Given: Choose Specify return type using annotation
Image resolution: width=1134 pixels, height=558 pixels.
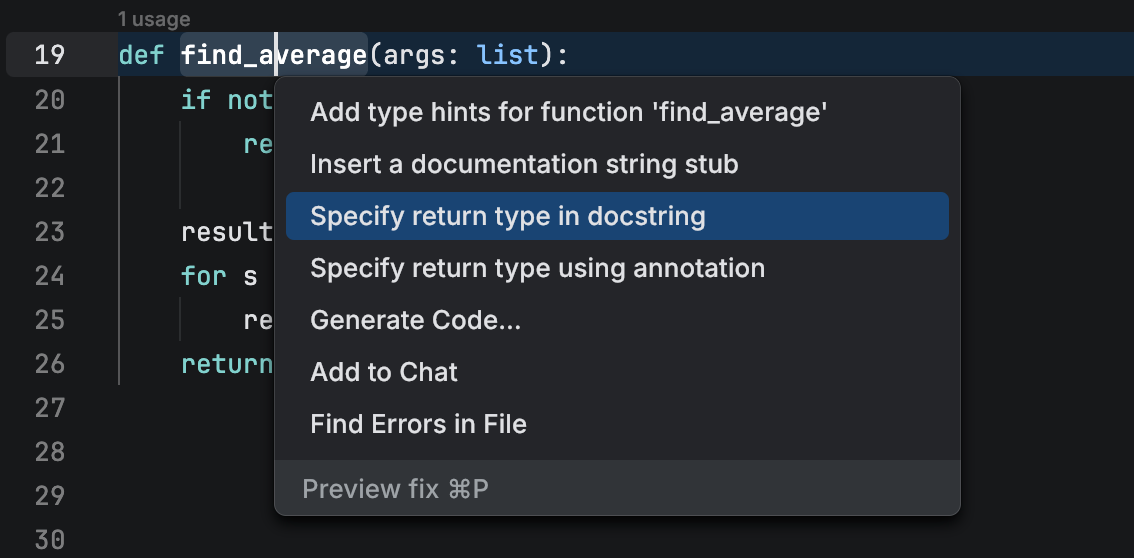Looking at the screenshot, I should click(537, 268).
